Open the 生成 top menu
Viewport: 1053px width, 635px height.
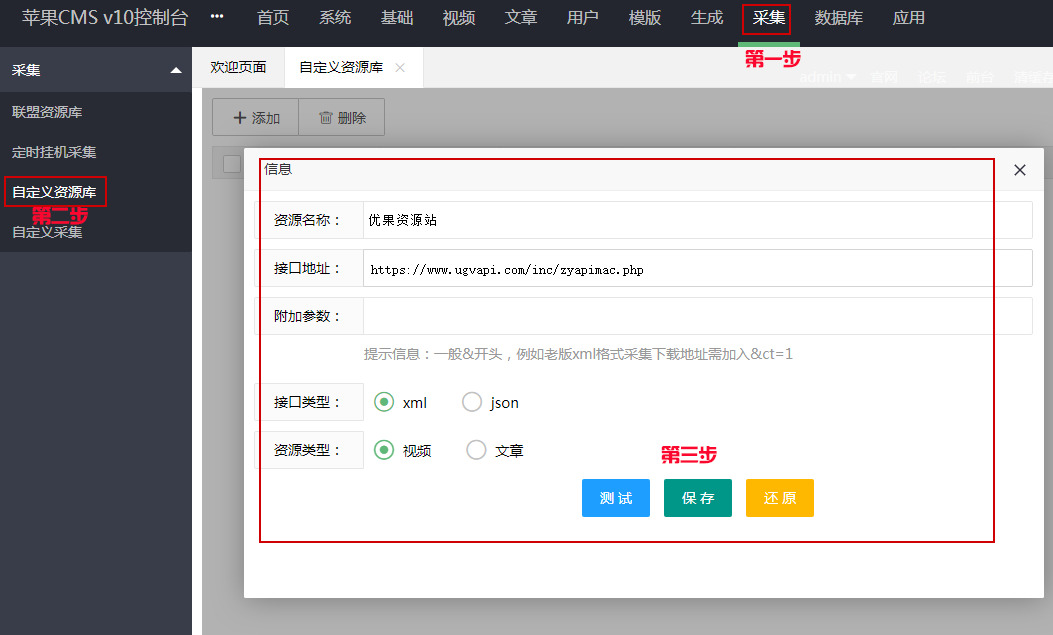coord(706,17)
